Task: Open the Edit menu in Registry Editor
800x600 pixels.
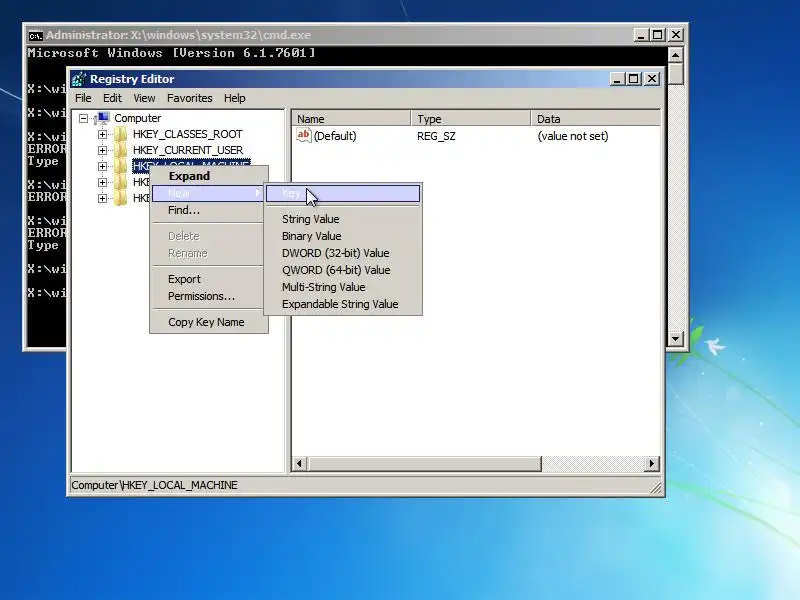Action: 112,98
